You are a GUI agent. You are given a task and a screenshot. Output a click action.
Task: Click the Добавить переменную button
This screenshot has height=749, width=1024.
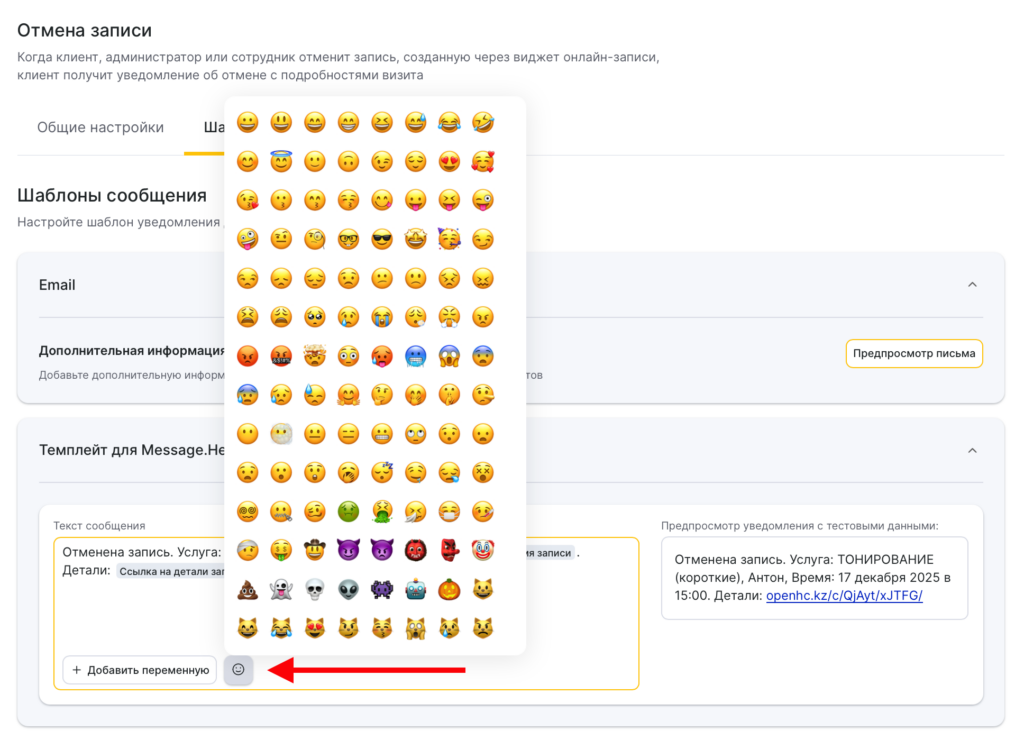click(139, 670)
